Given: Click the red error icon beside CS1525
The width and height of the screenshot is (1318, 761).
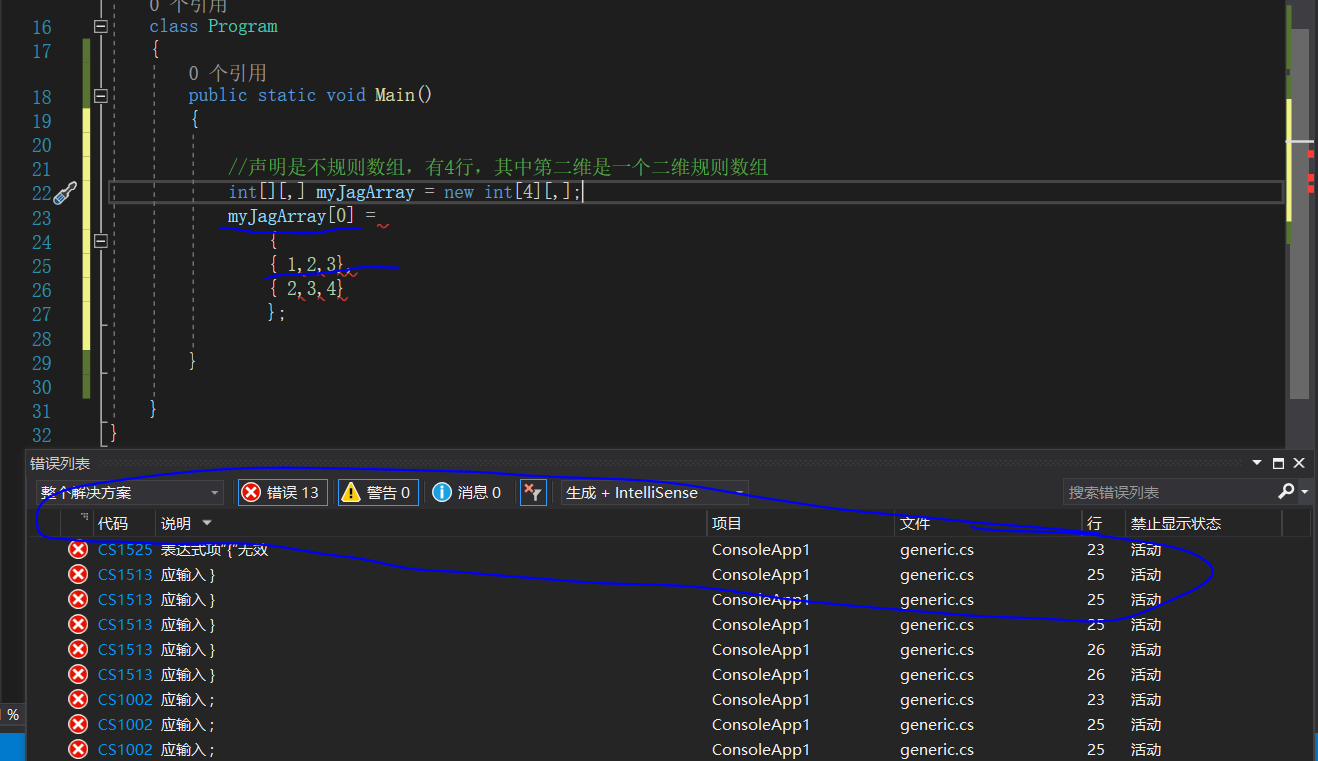Looking at the screenshot, I should [x=78, y=549].
